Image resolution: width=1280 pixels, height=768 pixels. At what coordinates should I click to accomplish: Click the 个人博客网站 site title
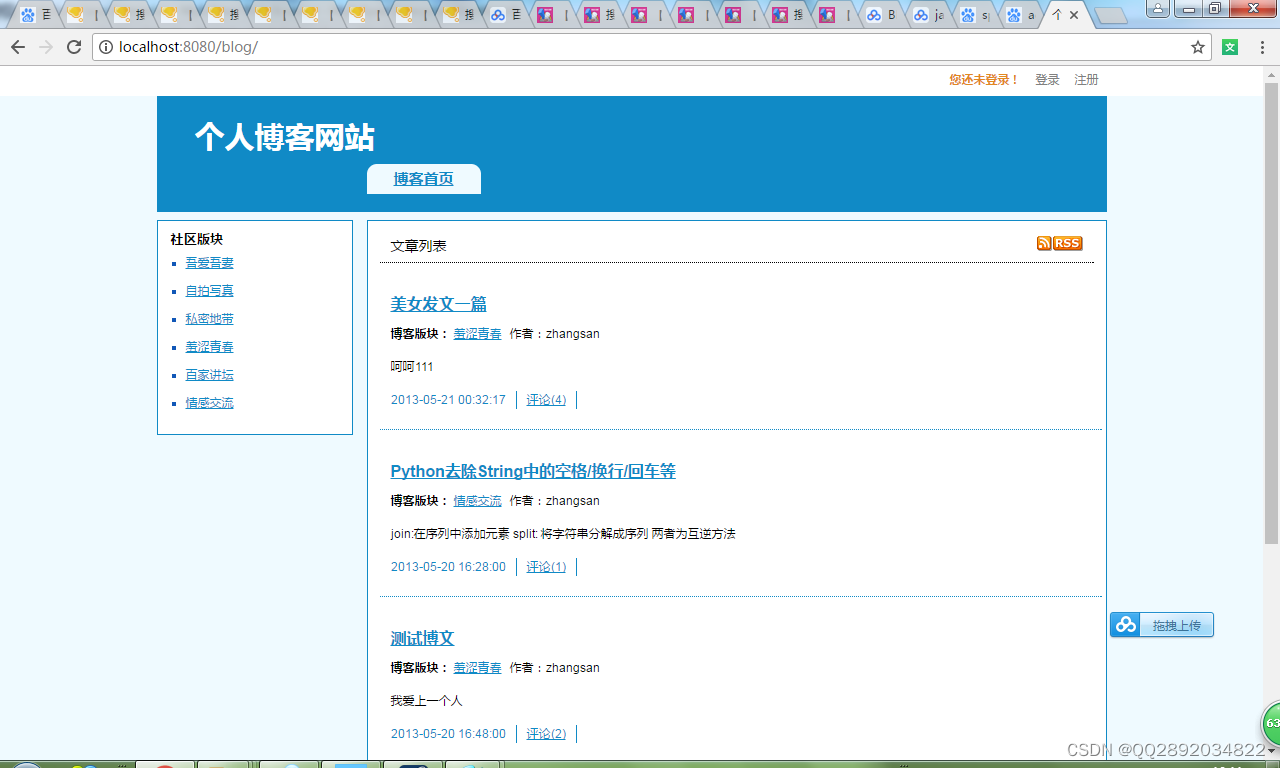285,137
